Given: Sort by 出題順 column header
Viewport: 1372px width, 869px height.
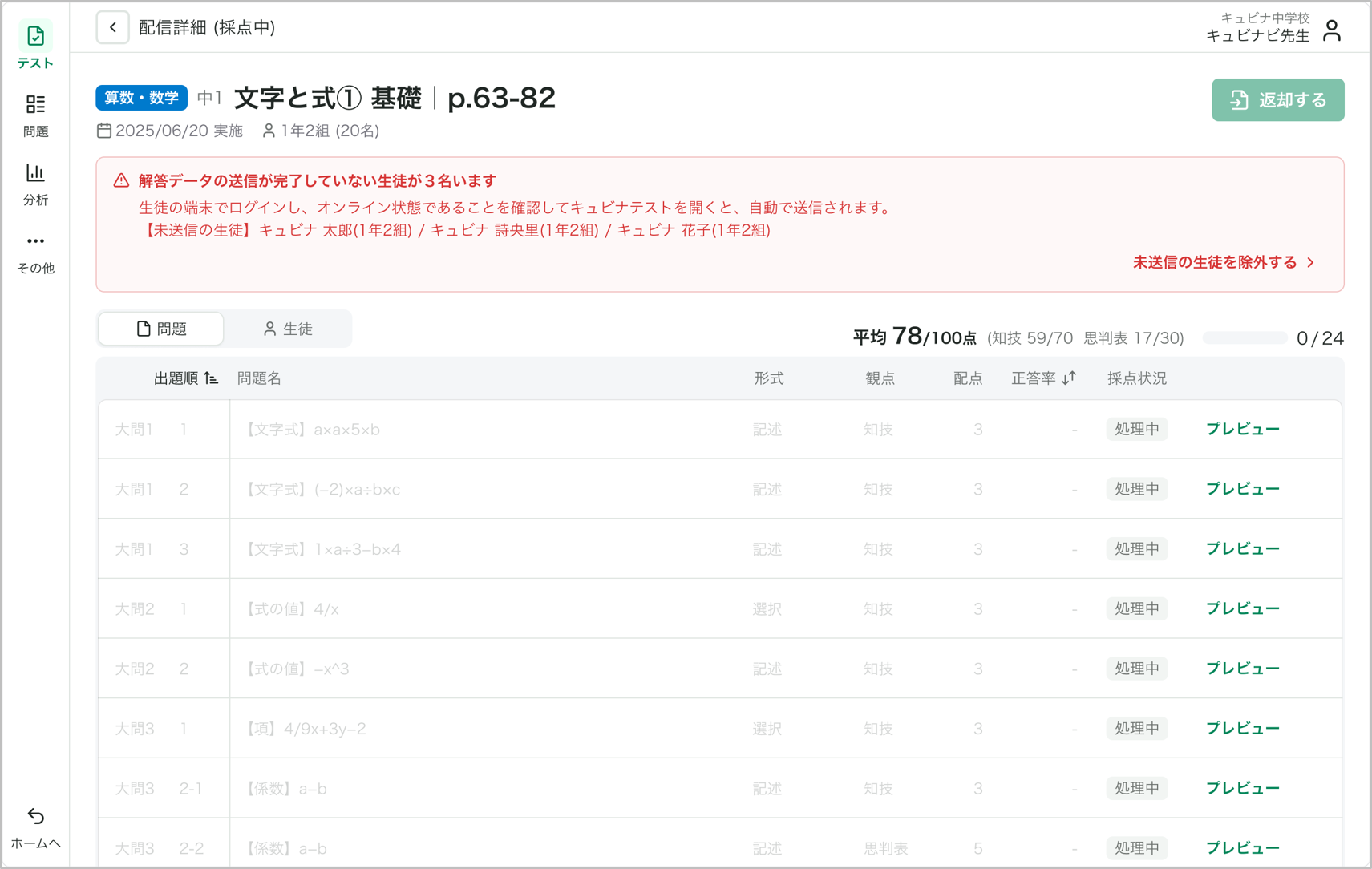Looking at the screenshot, I should click(x=186, y=378).
